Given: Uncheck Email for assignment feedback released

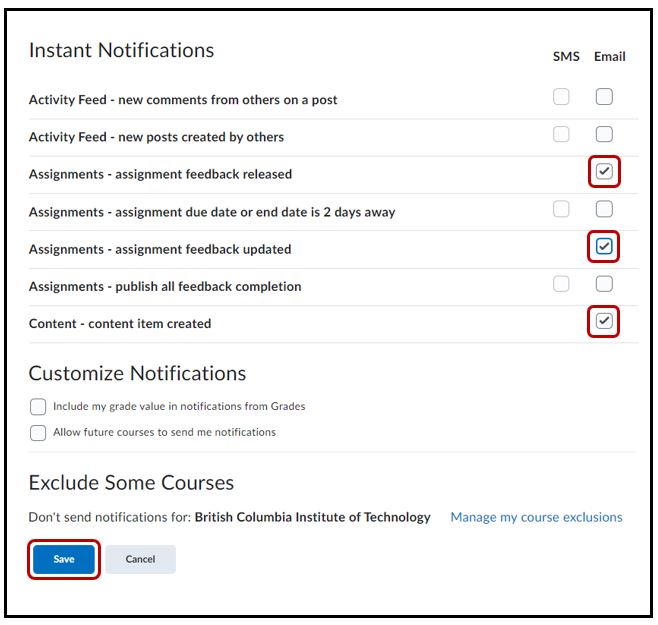Looking at the screenshot, I should point(604,172).
